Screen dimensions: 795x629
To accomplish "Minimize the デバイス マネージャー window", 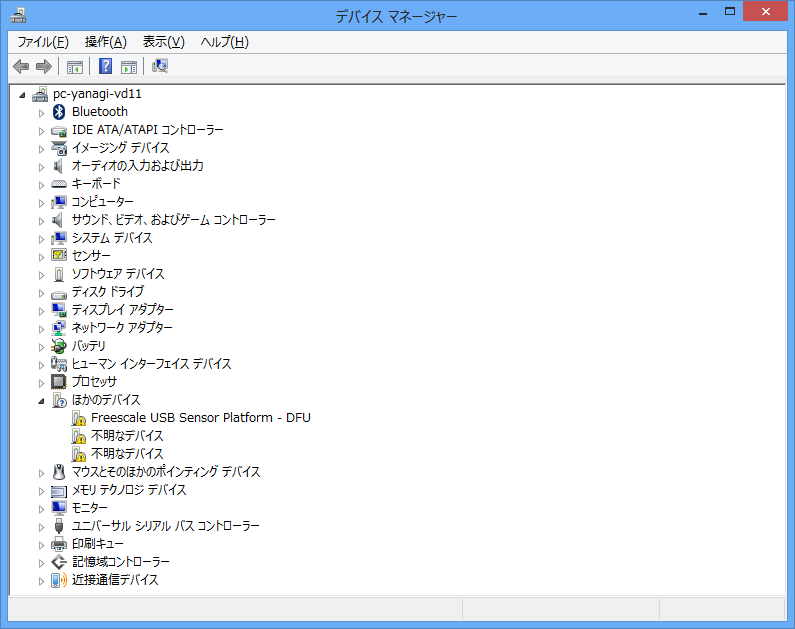I will tap(703, 12).
